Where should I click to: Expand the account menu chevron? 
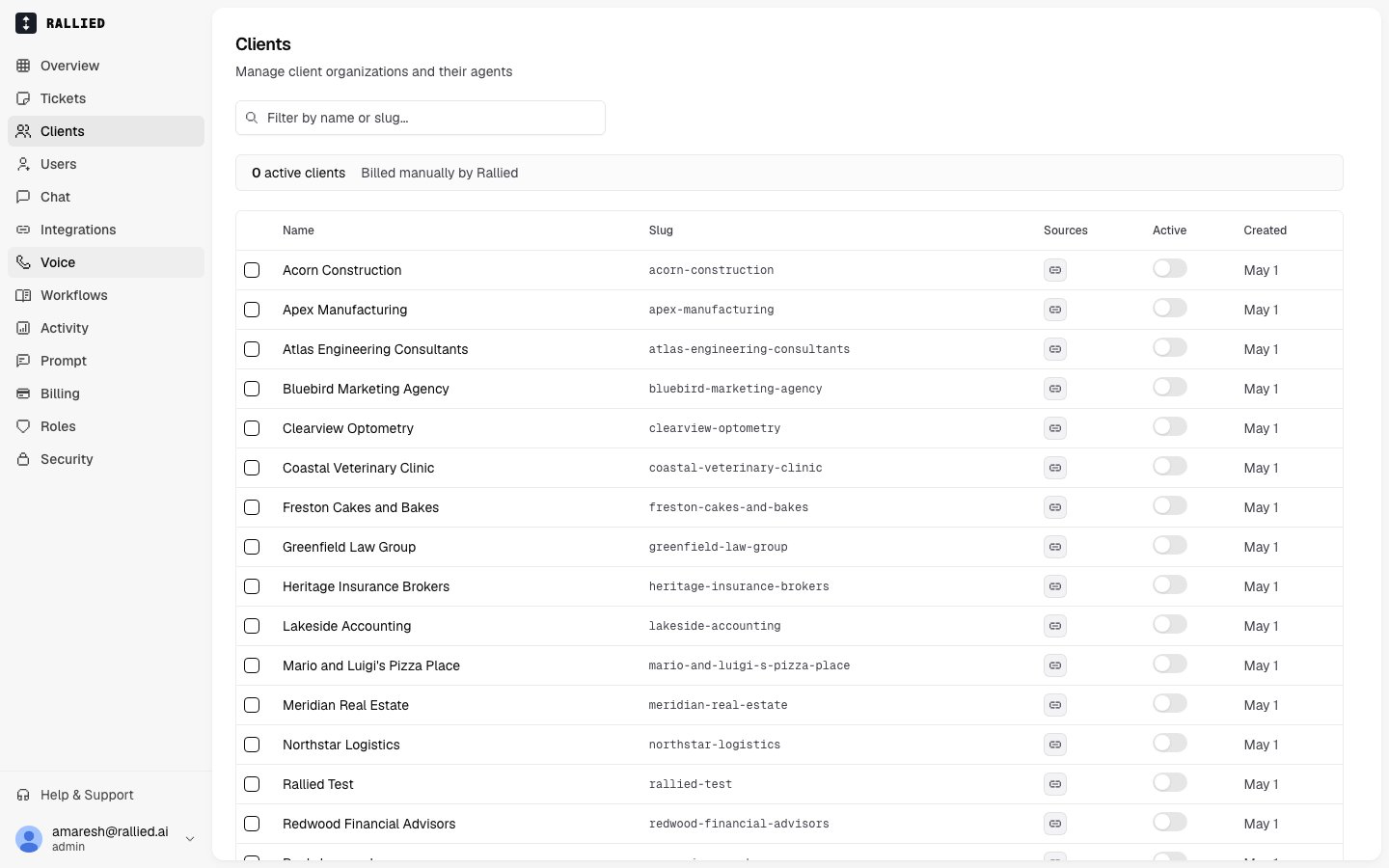190,839
